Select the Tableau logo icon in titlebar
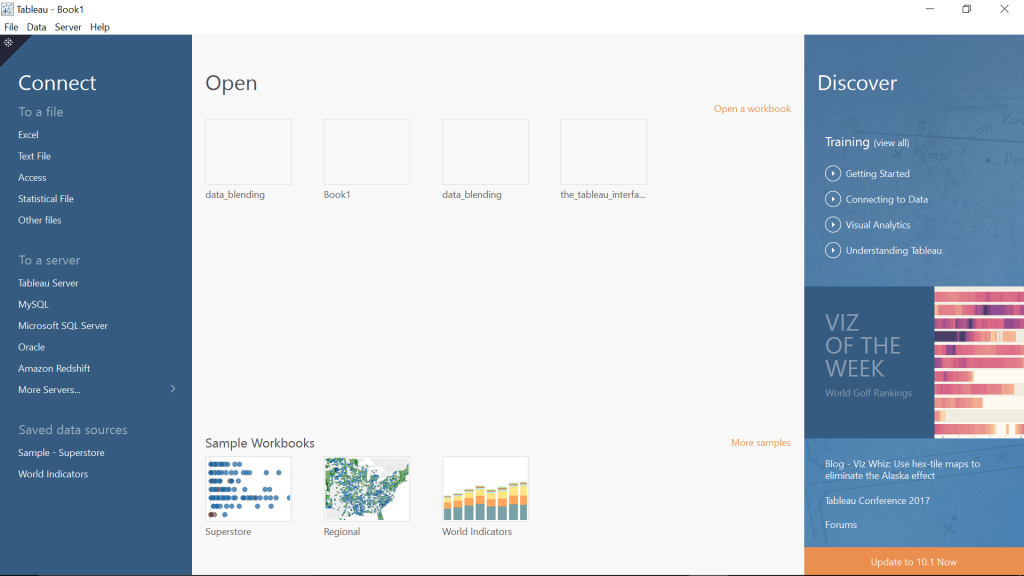Image resolution: width=1024 pixels, height=576 pixels. 8,9
